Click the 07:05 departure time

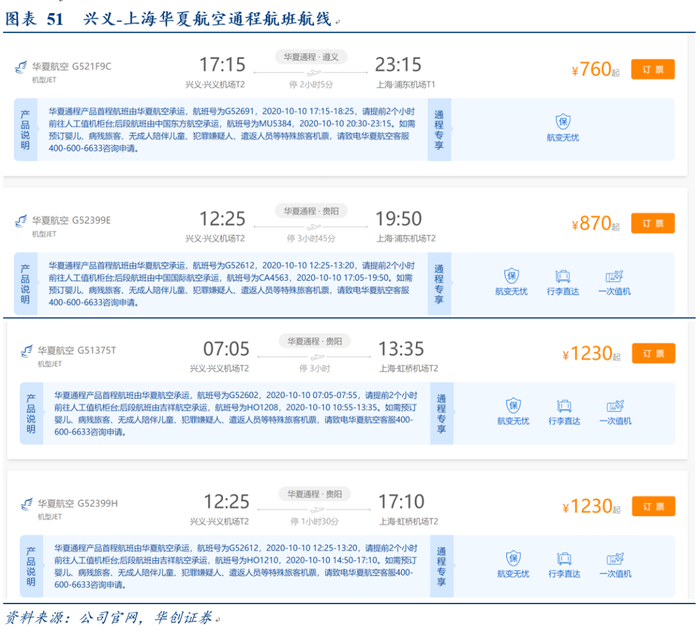[x=226, y=349]
